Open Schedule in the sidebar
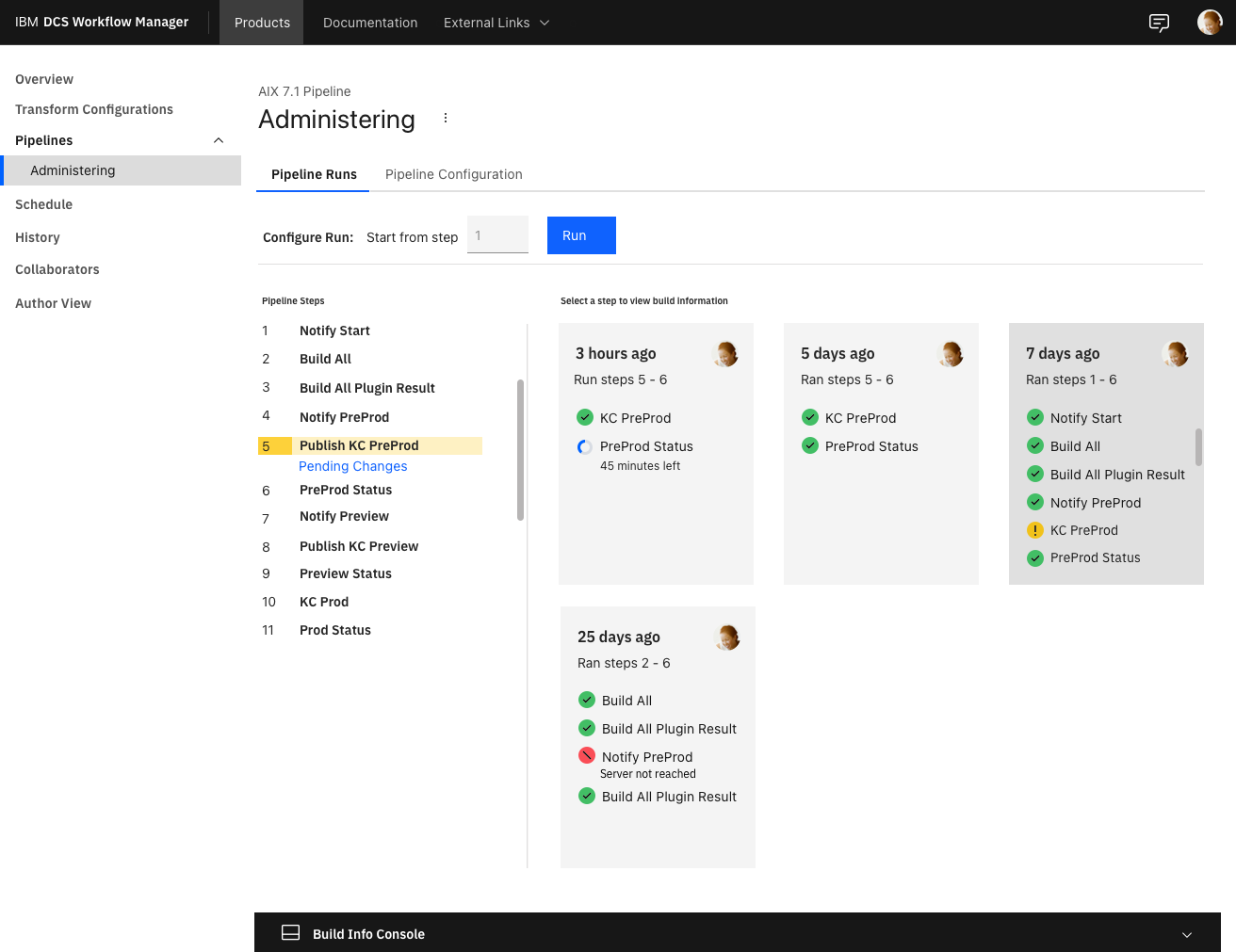The image size is (1236, 952). [x=43, y=204]
